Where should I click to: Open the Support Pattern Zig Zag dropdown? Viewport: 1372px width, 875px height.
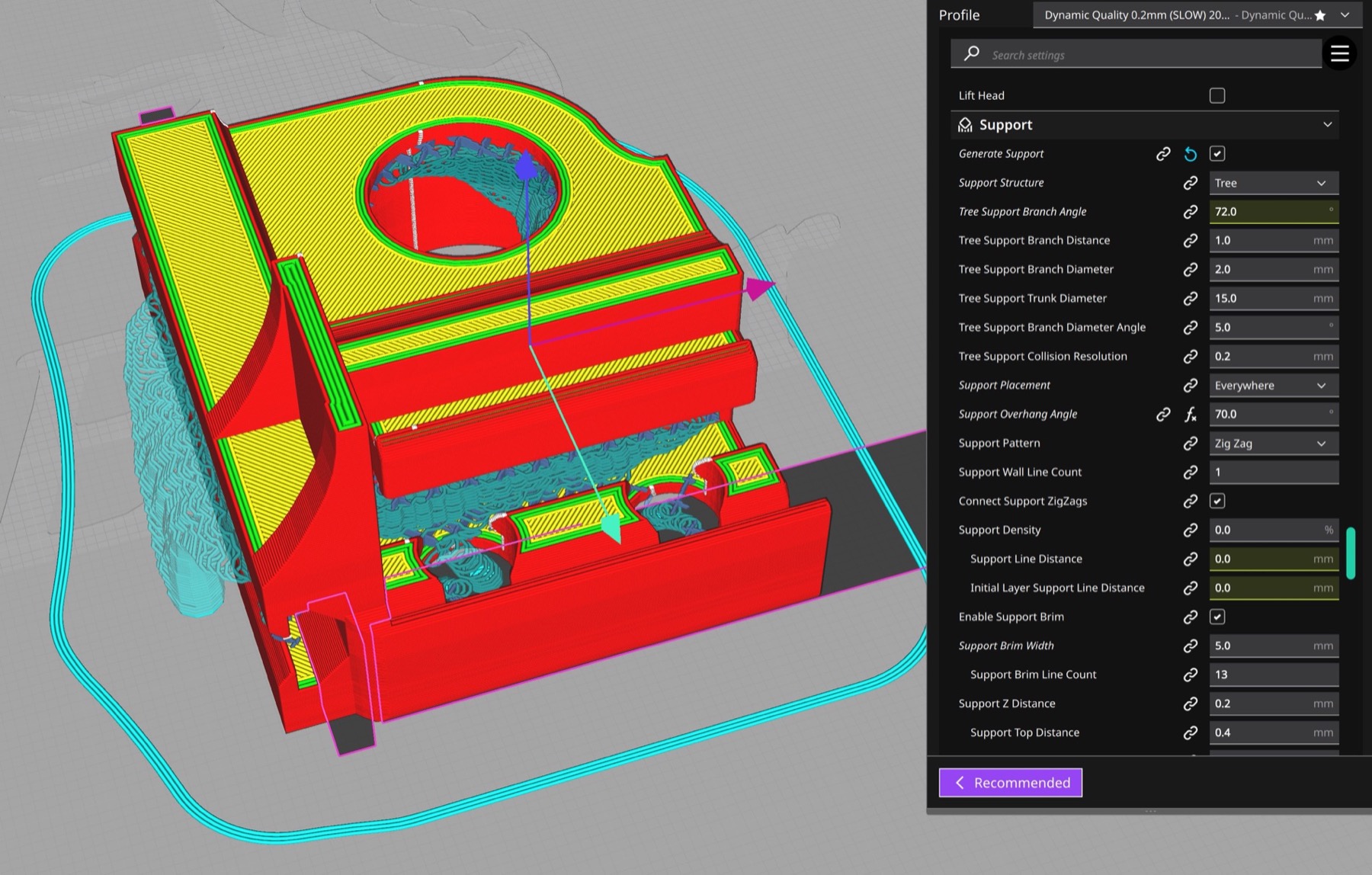pyautogui.click(x=1273, y=444)
